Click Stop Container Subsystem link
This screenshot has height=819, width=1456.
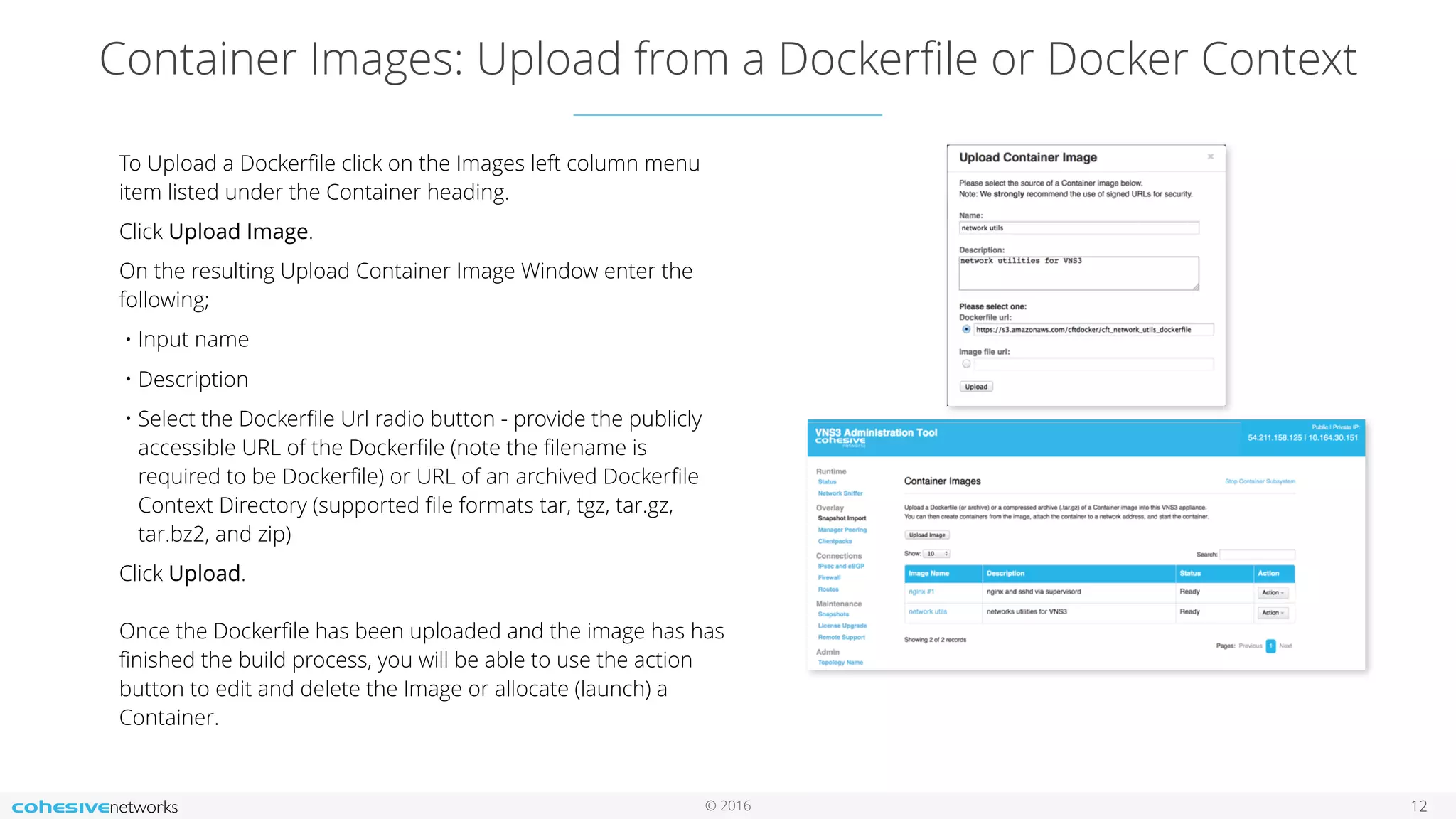click(1260, 481)
